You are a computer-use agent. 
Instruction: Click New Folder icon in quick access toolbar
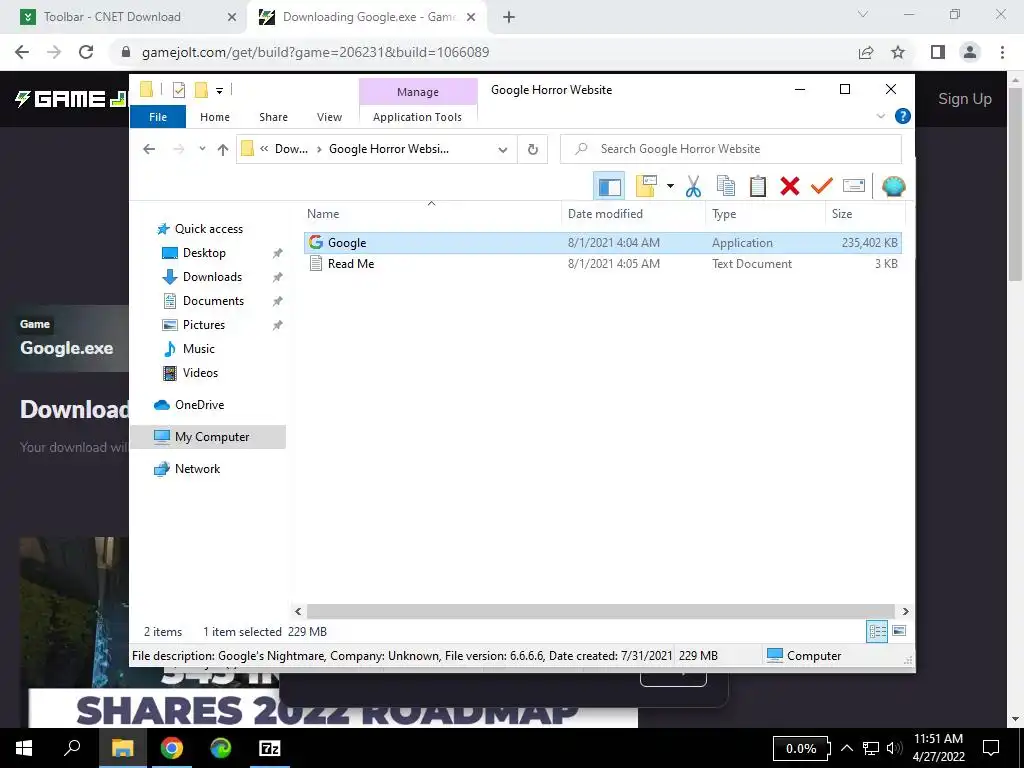tap(202, 90)
